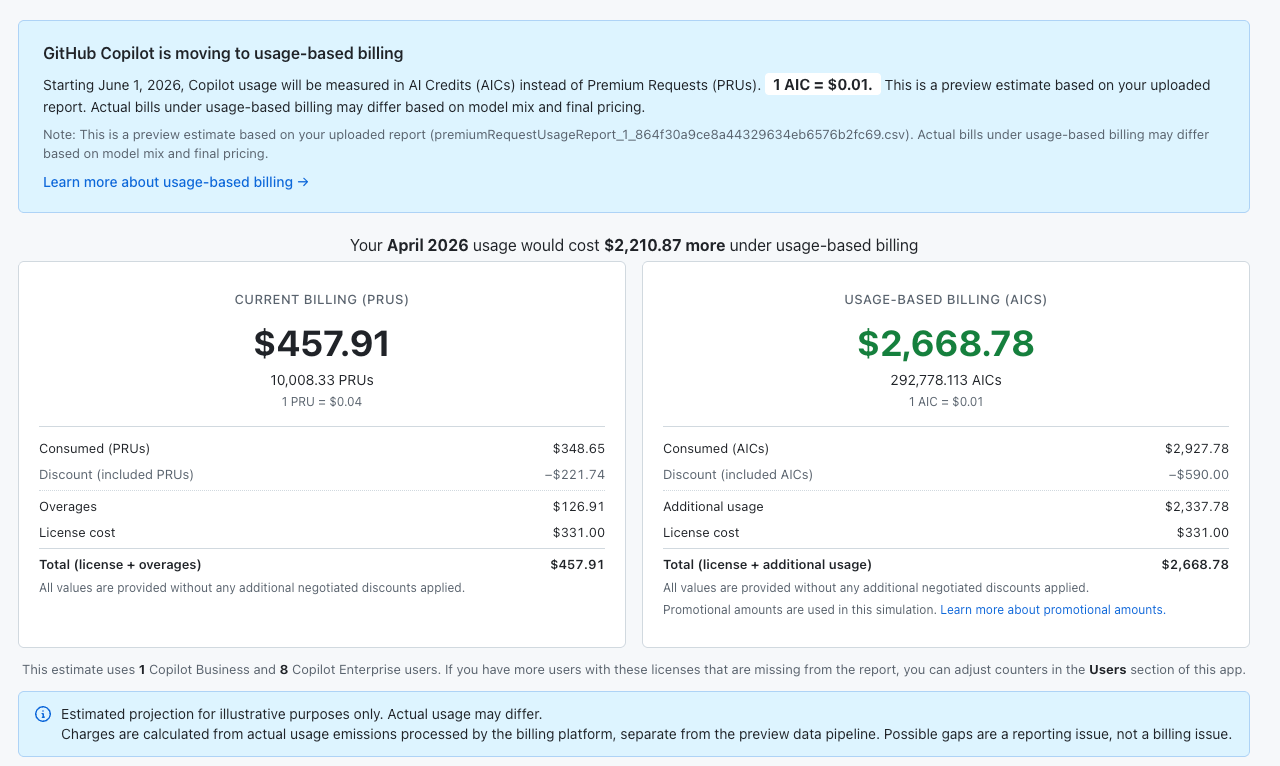Click the 'Overages' row label
Image resolution: width=1280 pixels, height=766 pixels.
tap(68, 507)
